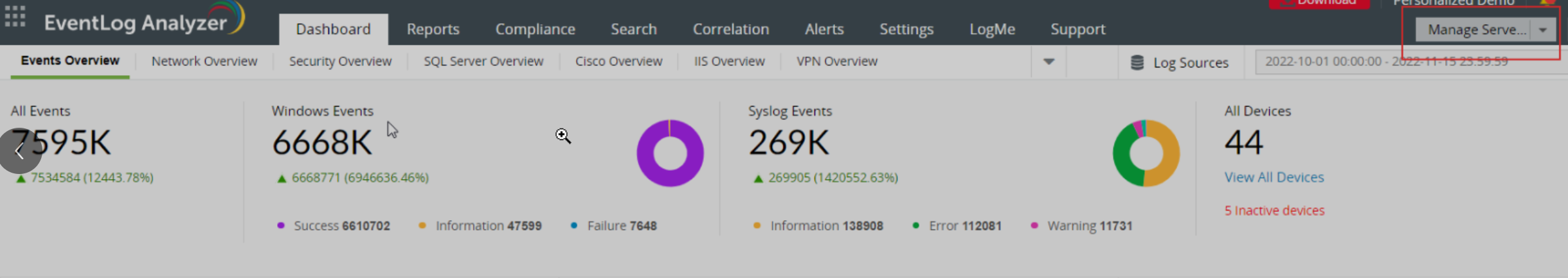Select the VPN Overview sub-tab
Image resolution: width=1568 pixels, height=278 pixels.
(836, 61)
